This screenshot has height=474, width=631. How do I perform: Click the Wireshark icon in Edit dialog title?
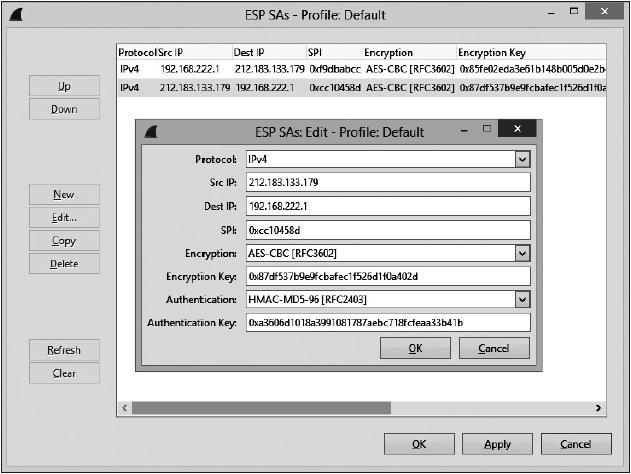point(152,131)
